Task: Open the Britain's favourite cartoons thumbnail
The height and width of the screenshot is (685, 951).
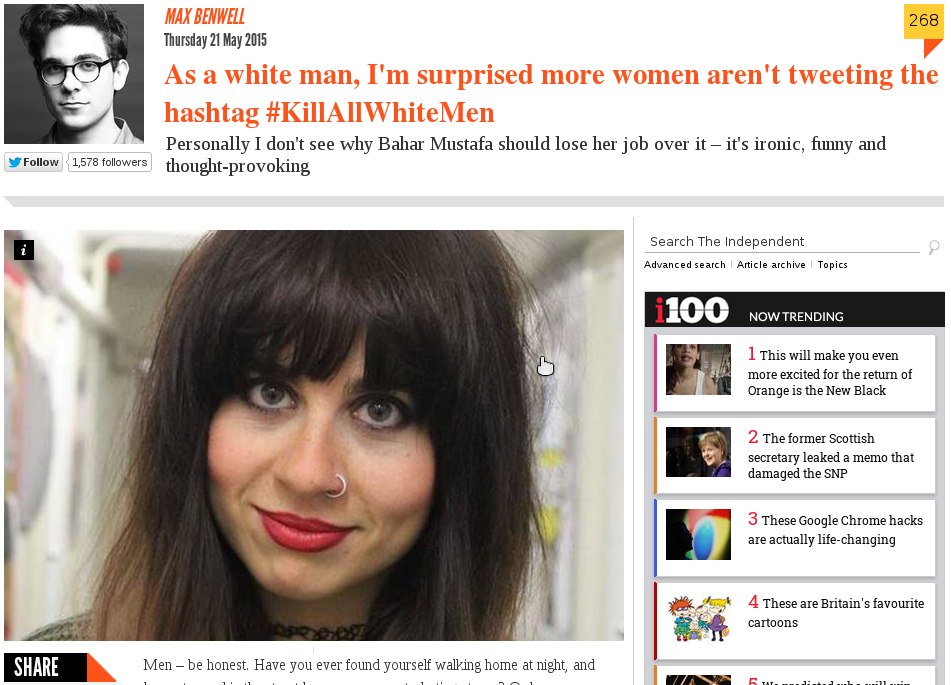Action: click(698, 618)
